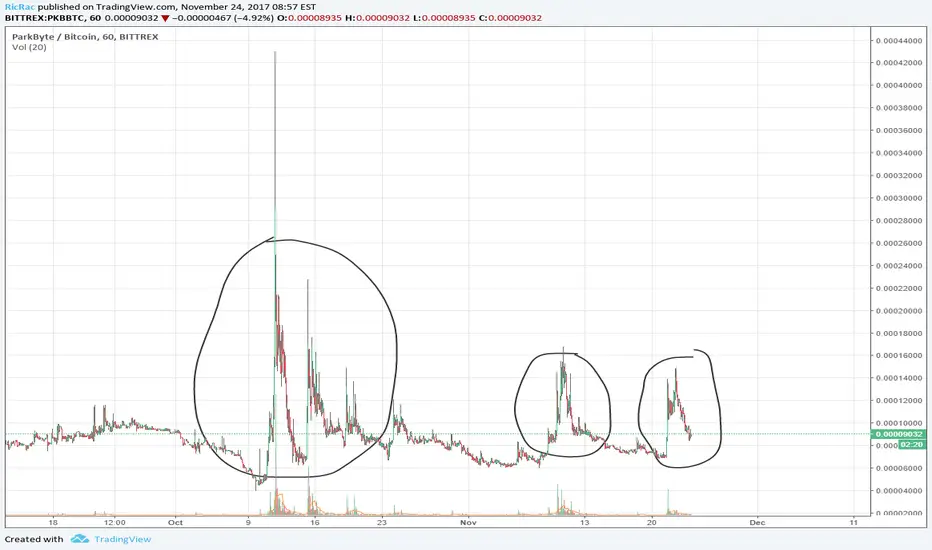932x550 pixels.
Task: Click the Created with caption text
Action: (x=34, y=539)
